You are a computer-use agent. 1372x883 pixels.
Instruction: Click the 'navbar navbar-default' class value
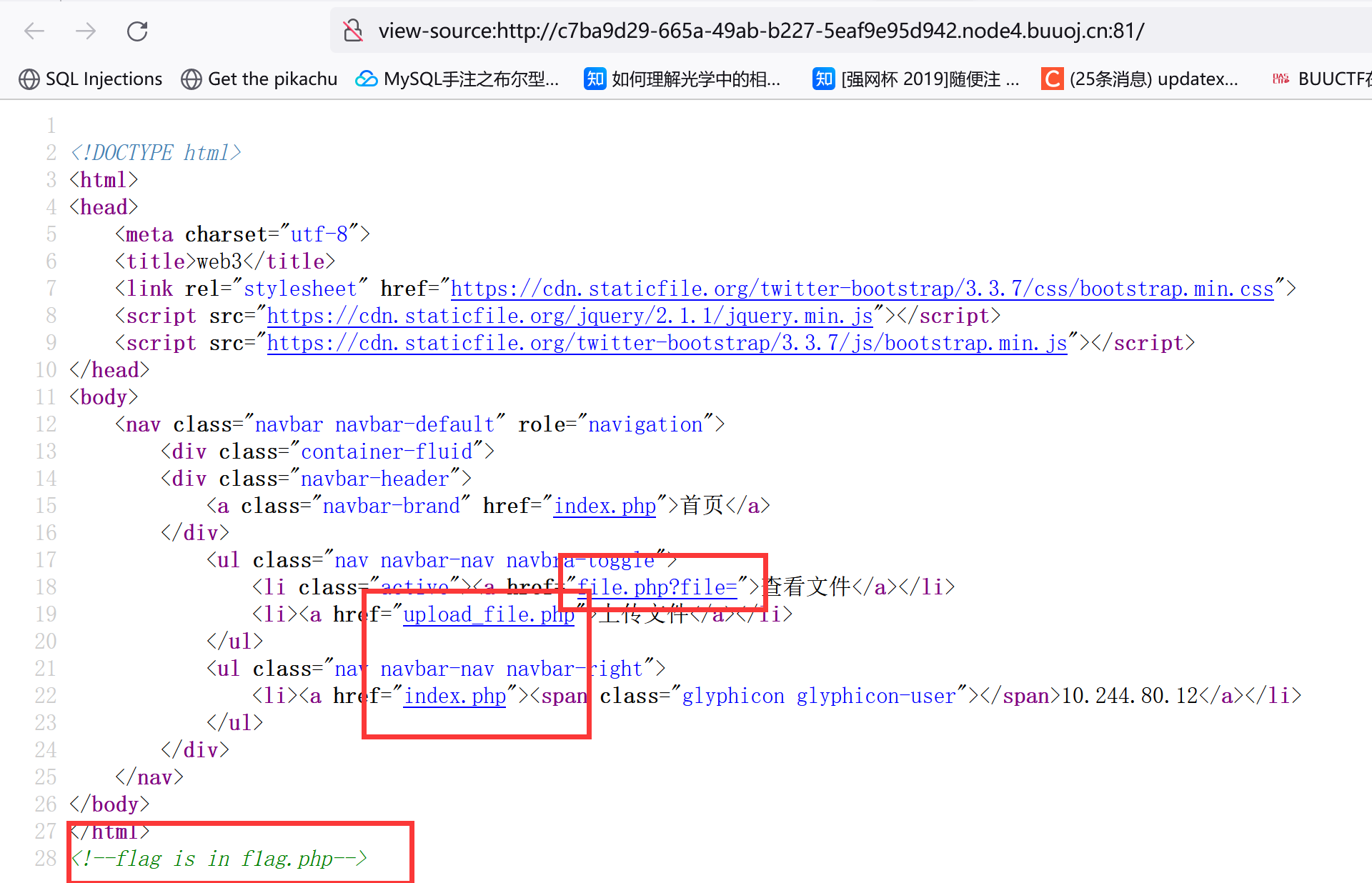pyautogui.click(x=374, y=424)
